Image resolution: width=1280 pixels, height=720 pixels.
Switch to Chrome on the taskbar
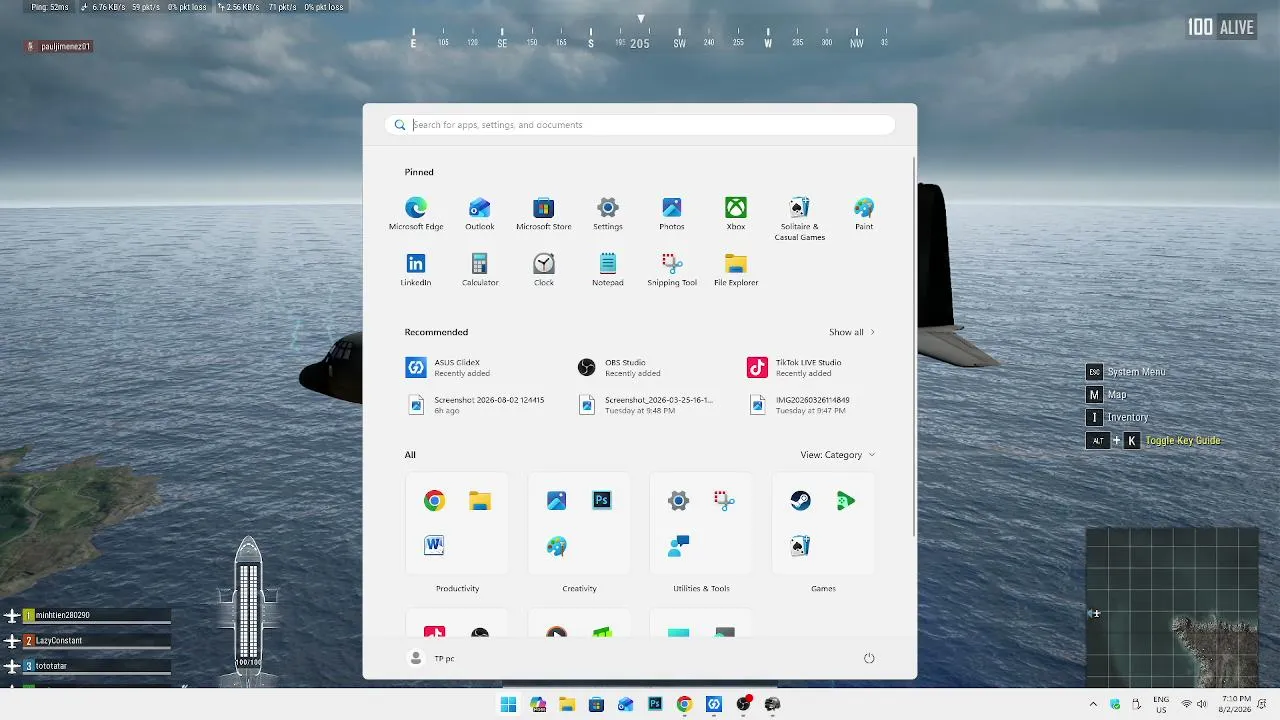click(x=684, y=704)
